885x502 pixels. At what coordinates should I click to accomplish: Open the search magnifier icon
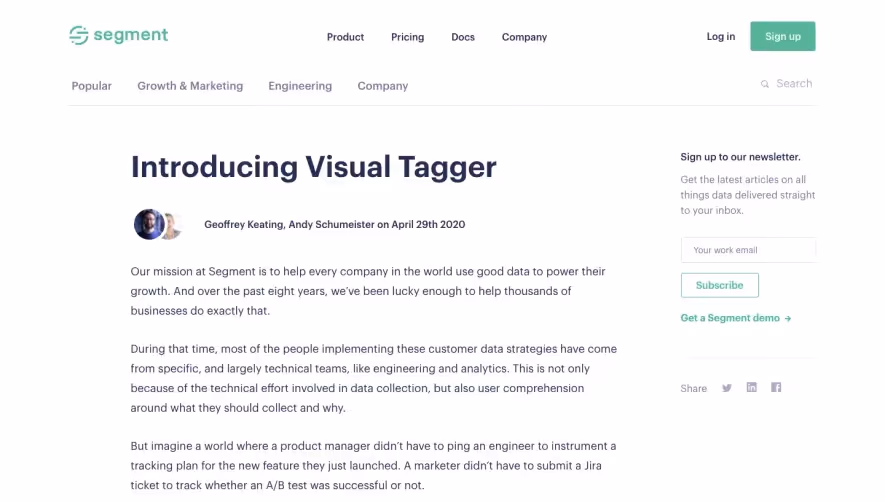click(764, 84)
